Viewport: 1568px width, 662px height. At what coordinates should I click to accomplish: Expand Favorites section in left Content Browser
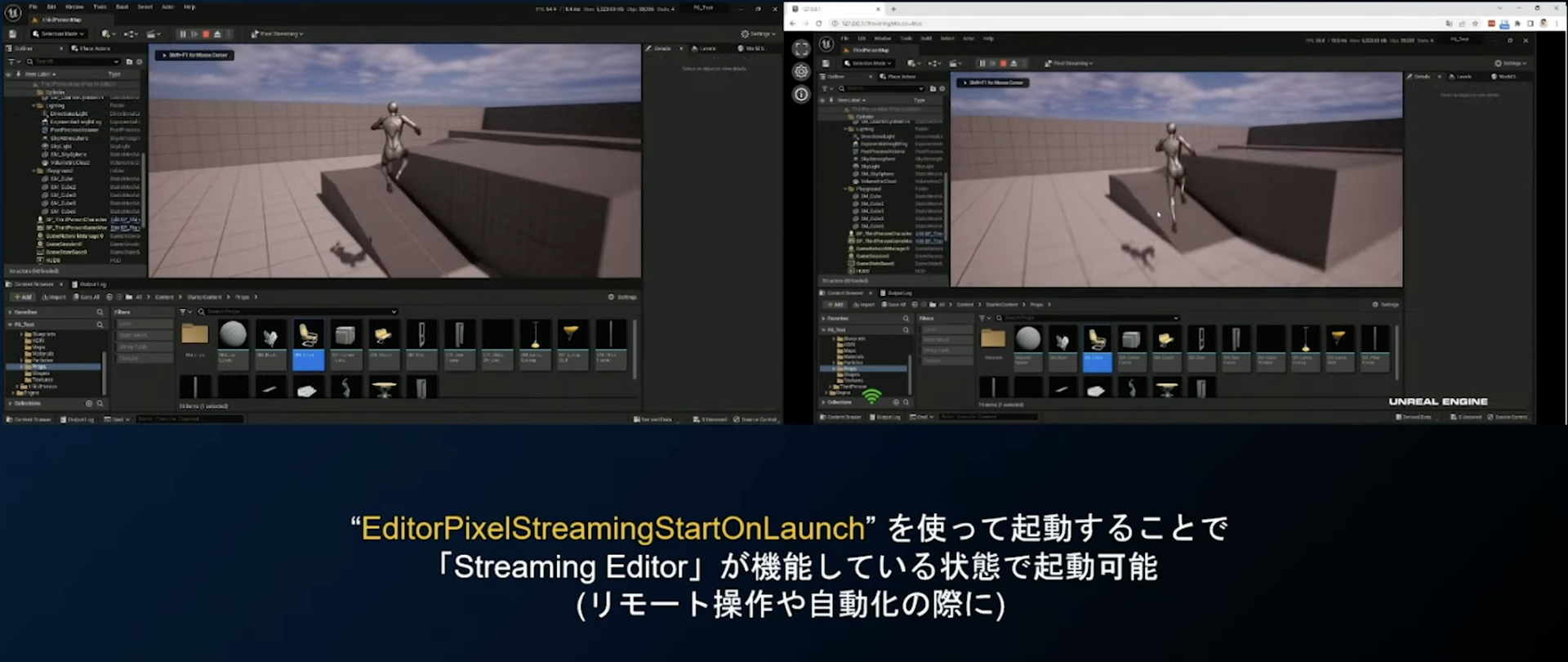point(10,312)
